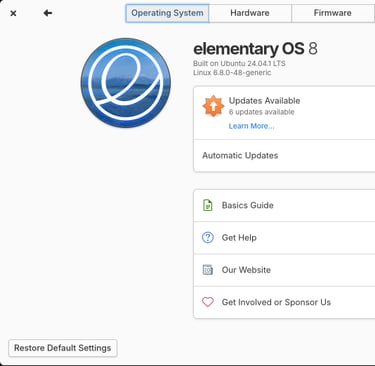The width and height of the screenshot is (375, 366).
Task: Open Get Involved or Sponsor Us
Action: [x=284, y=302]
